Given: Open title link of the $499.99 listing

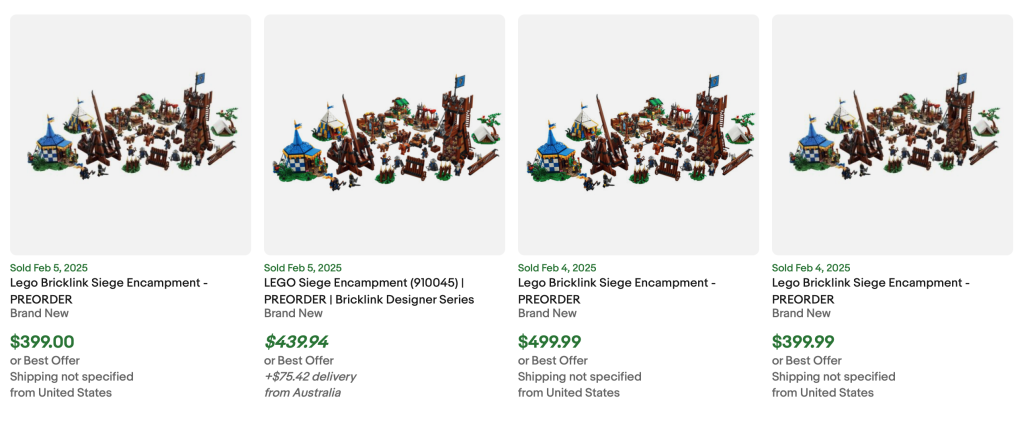Looking at the screenshot, I should point(617,291).
